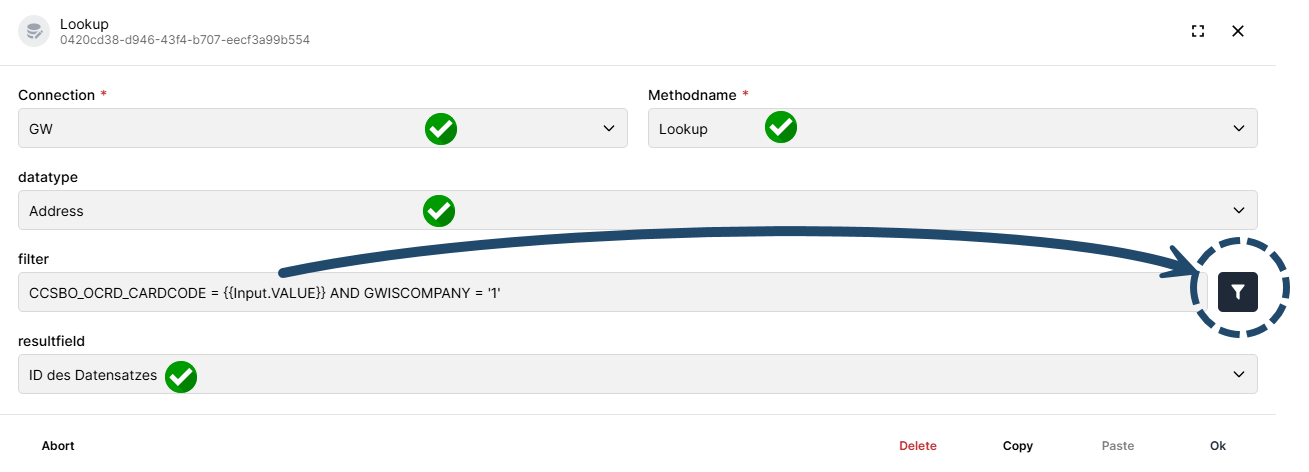Click the Paste button
This screenshot has height=472, width=1309.
(x=1118, y=446)
